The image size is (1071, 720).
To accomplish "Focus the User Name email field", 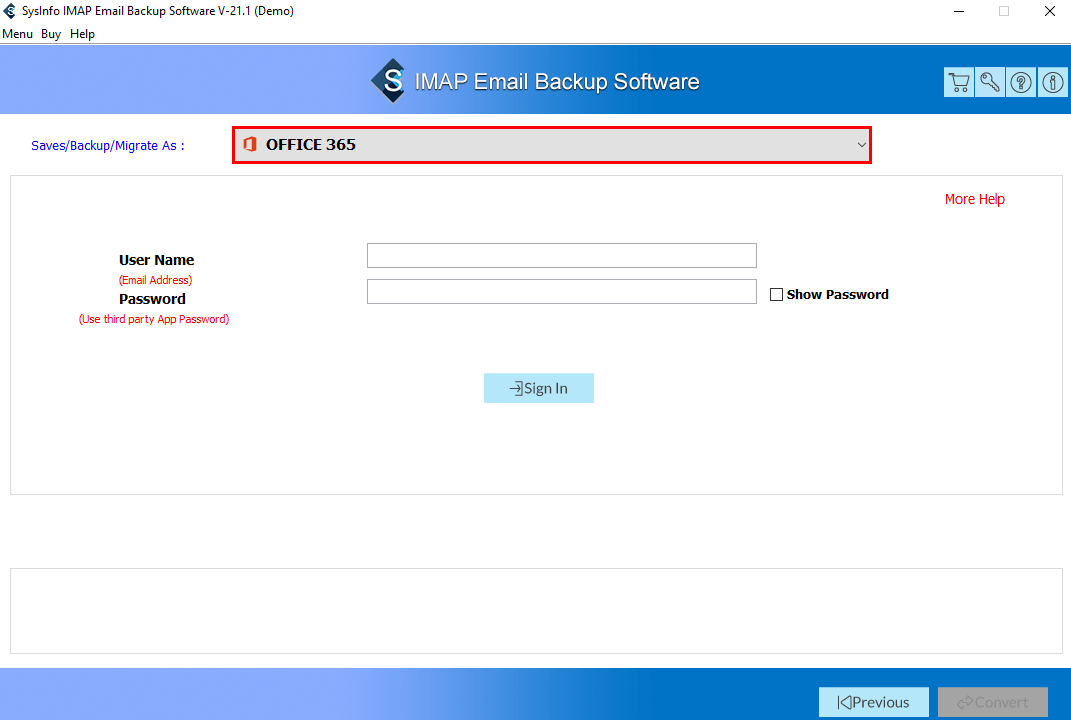I will pos(561,255).
